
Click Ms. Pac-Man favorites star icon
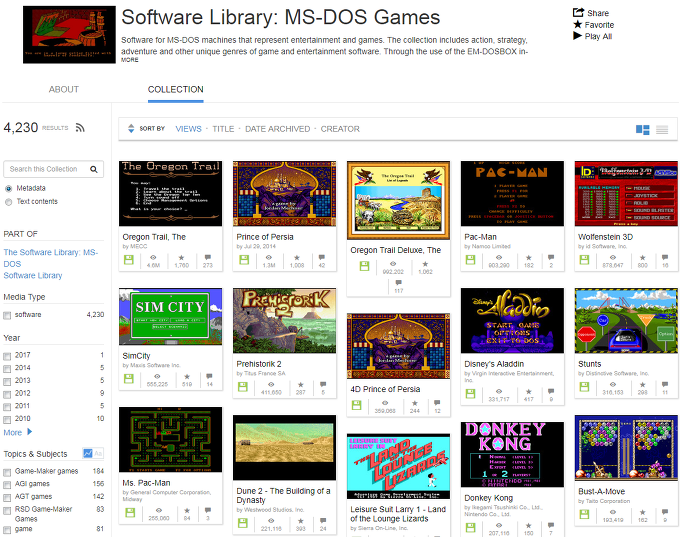click(187, 511)
